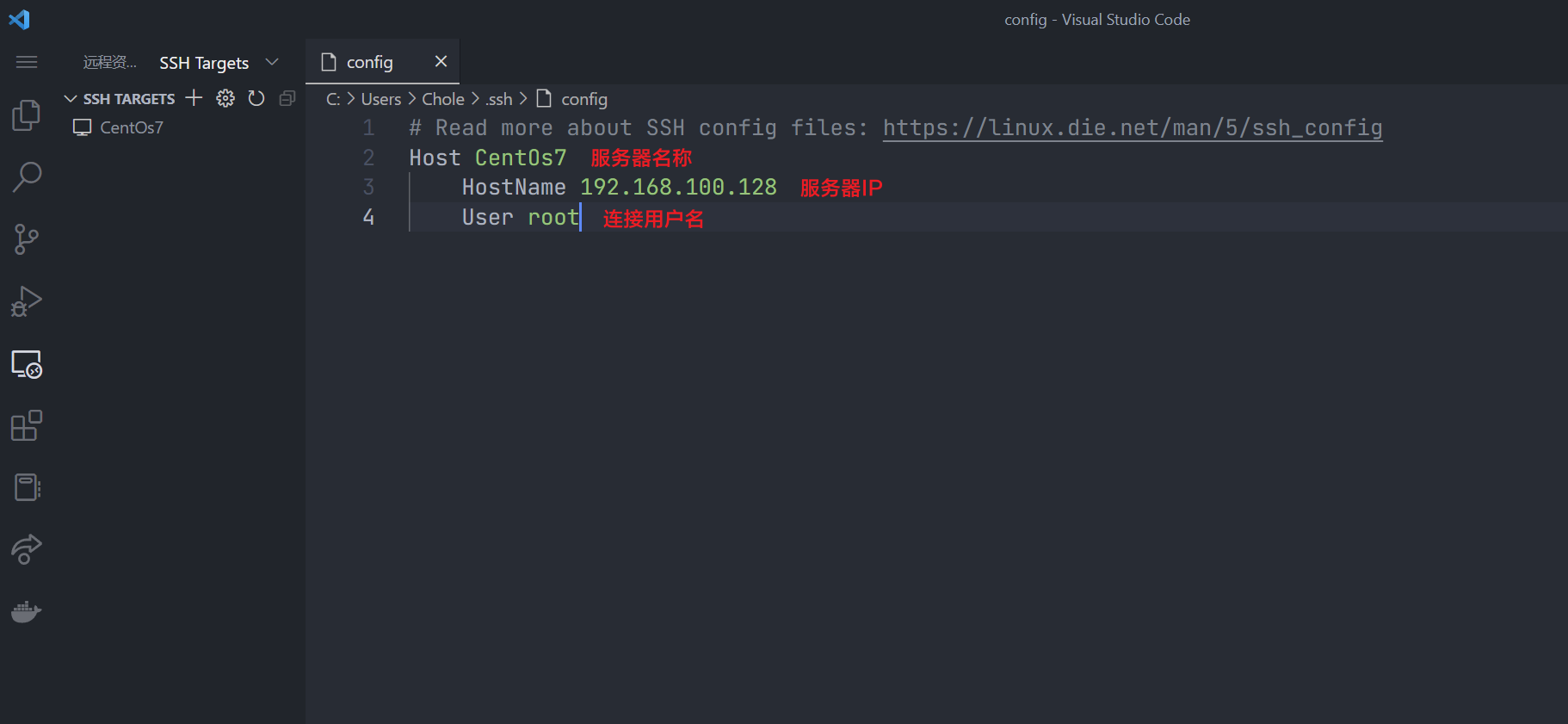The height and width of the screenshot is (724, 1568).
Task: Add a new SSH target
Action: (x=194, y=98)
